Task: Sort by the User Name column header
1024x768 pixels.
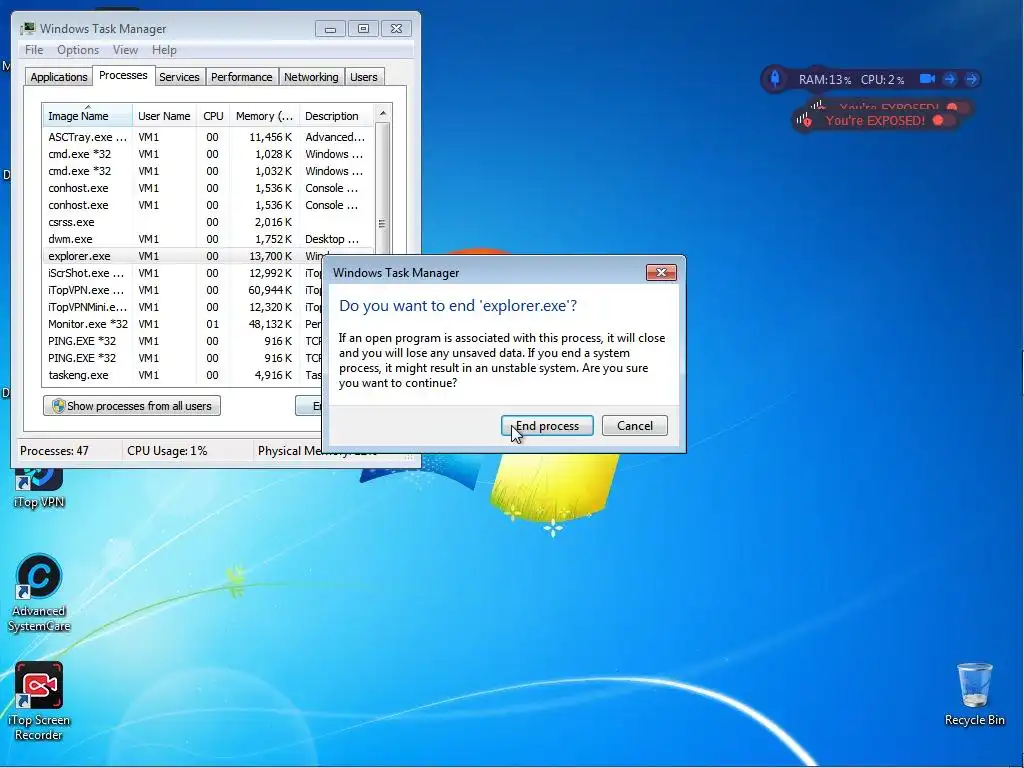Action: pyautogui.click(x=164, y=116)
